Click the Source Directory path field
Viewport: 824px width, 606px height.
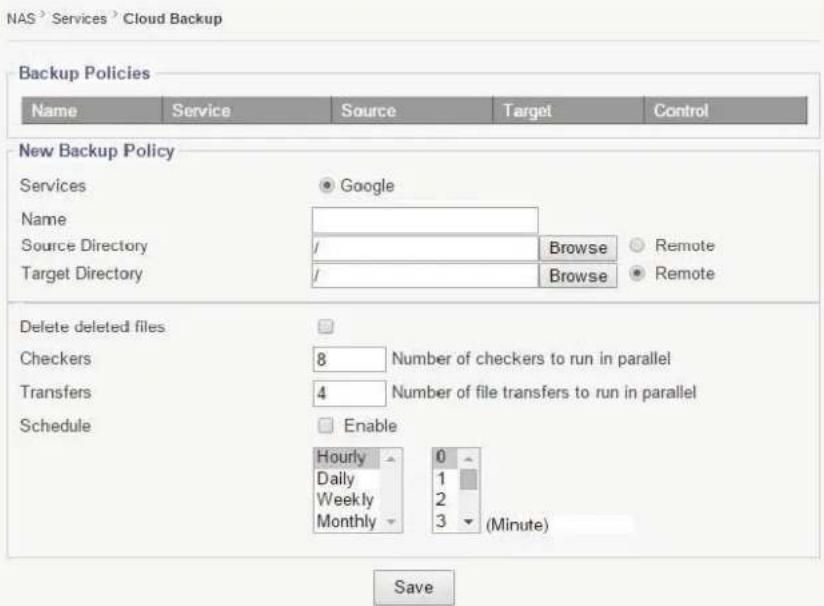pyautogui.click(x=425, y=248)
